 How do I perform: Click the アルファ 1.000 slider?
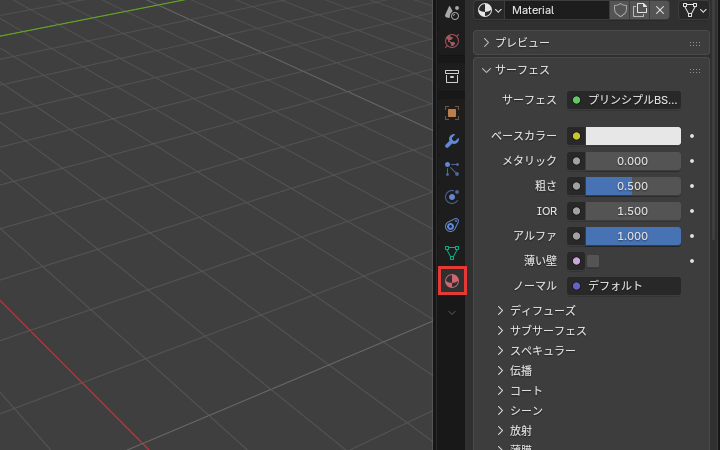[633, 236]
